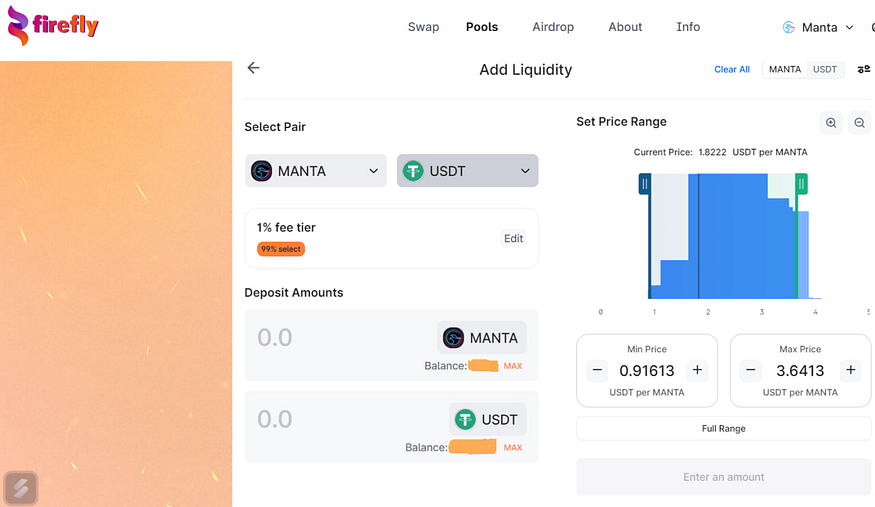Go back with the left arrow
This screenshot has height=507, width=875.
pyautogui.click(x=253, y=68)
